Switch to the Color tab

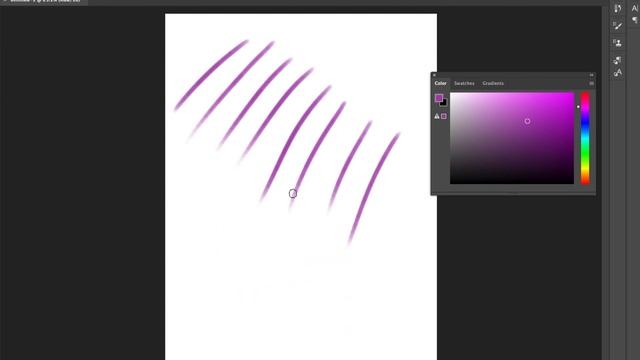pos(440,83)
